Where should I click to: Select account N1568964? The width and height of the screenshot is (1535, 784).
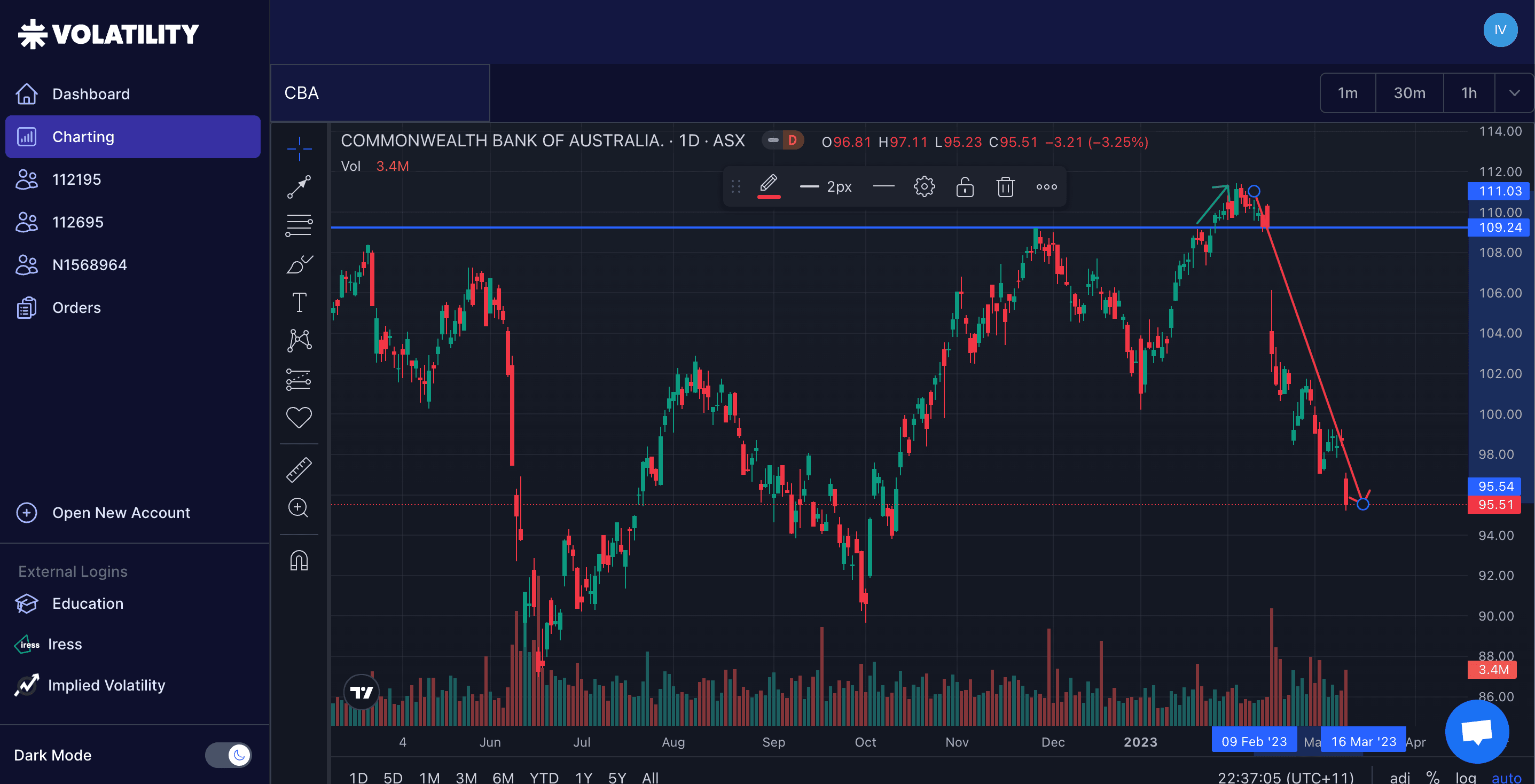(133, 264)
